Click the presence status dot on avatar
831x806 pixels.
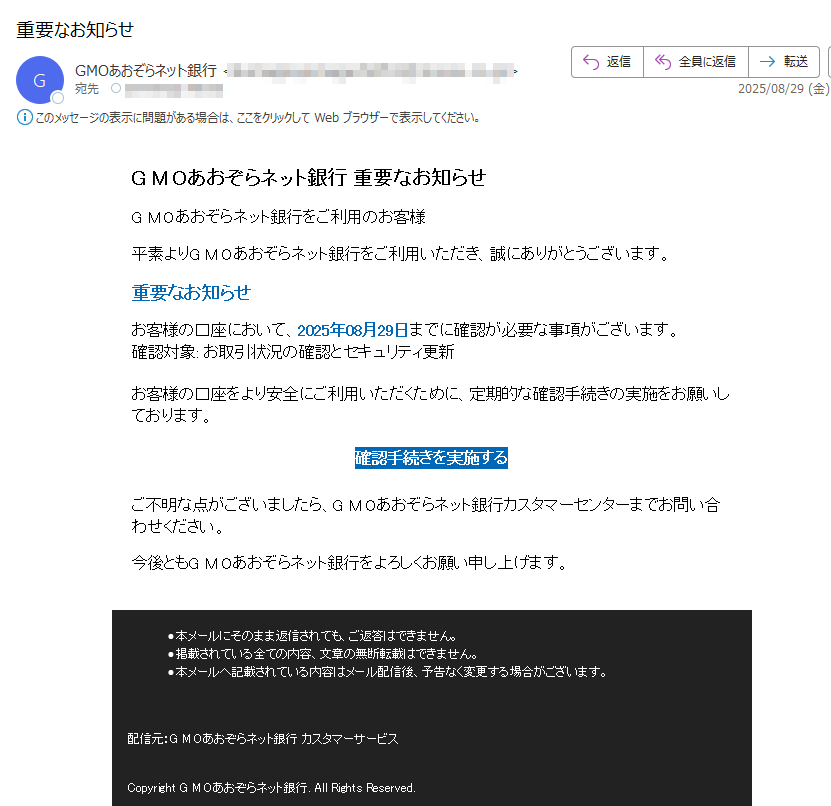pos(58,98)
